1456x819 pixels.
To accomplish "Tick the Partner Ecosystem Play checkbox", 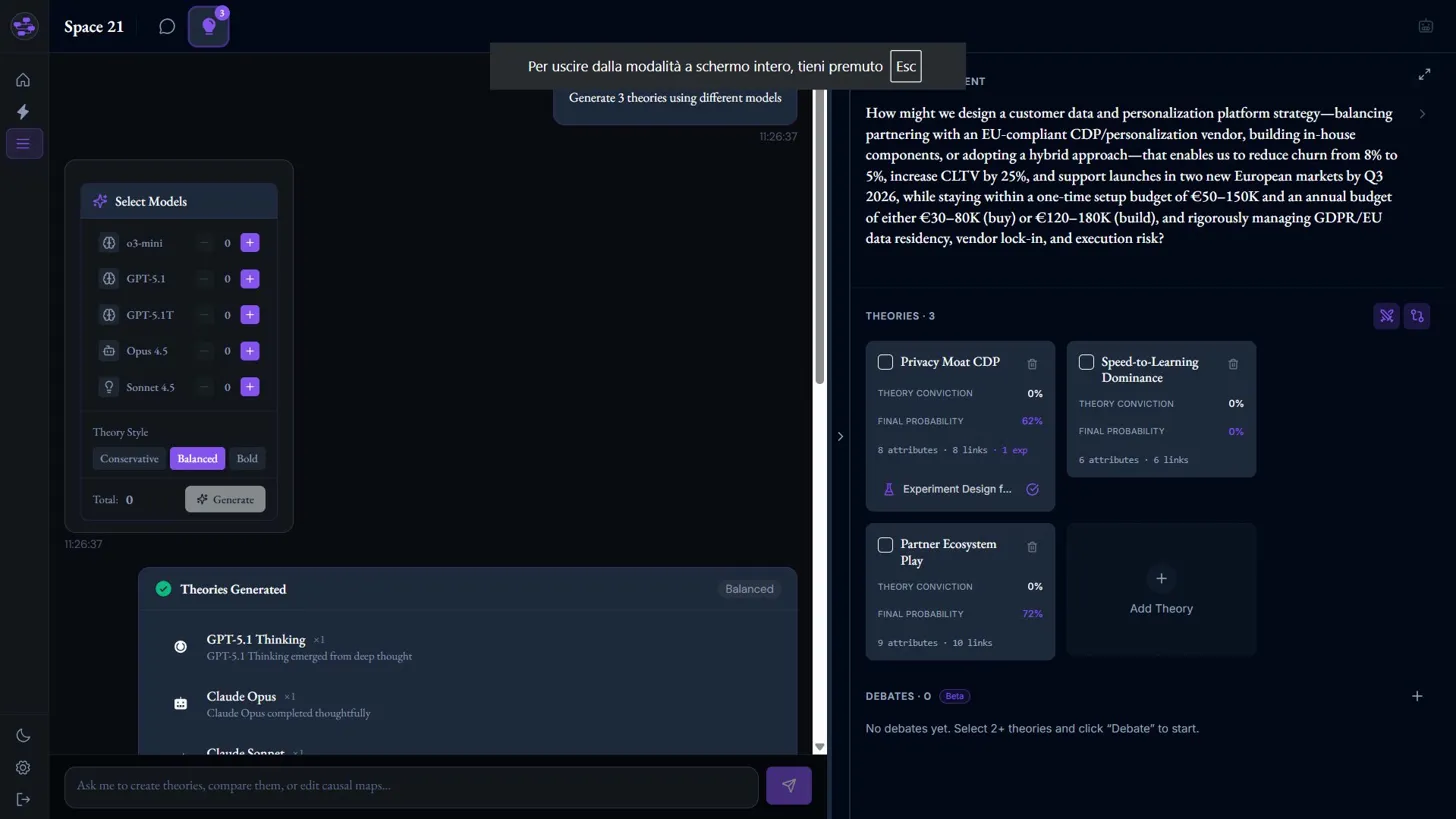I will 885,545.
